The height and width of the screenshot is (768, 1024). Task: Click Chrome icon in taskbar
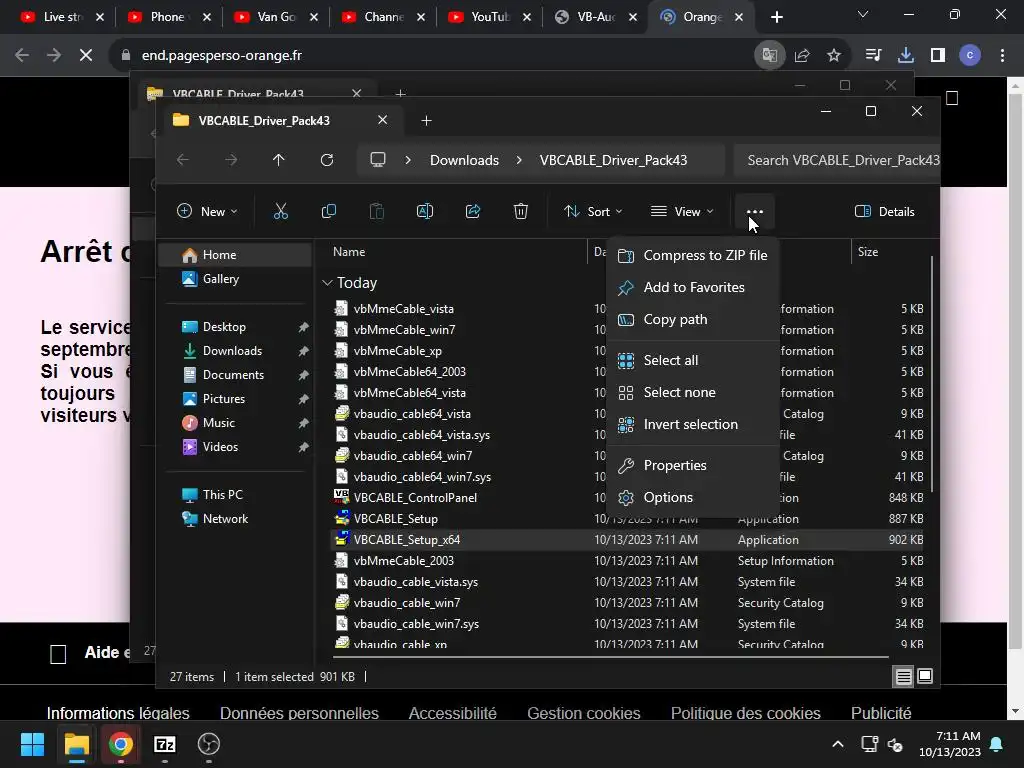(121, 744)
